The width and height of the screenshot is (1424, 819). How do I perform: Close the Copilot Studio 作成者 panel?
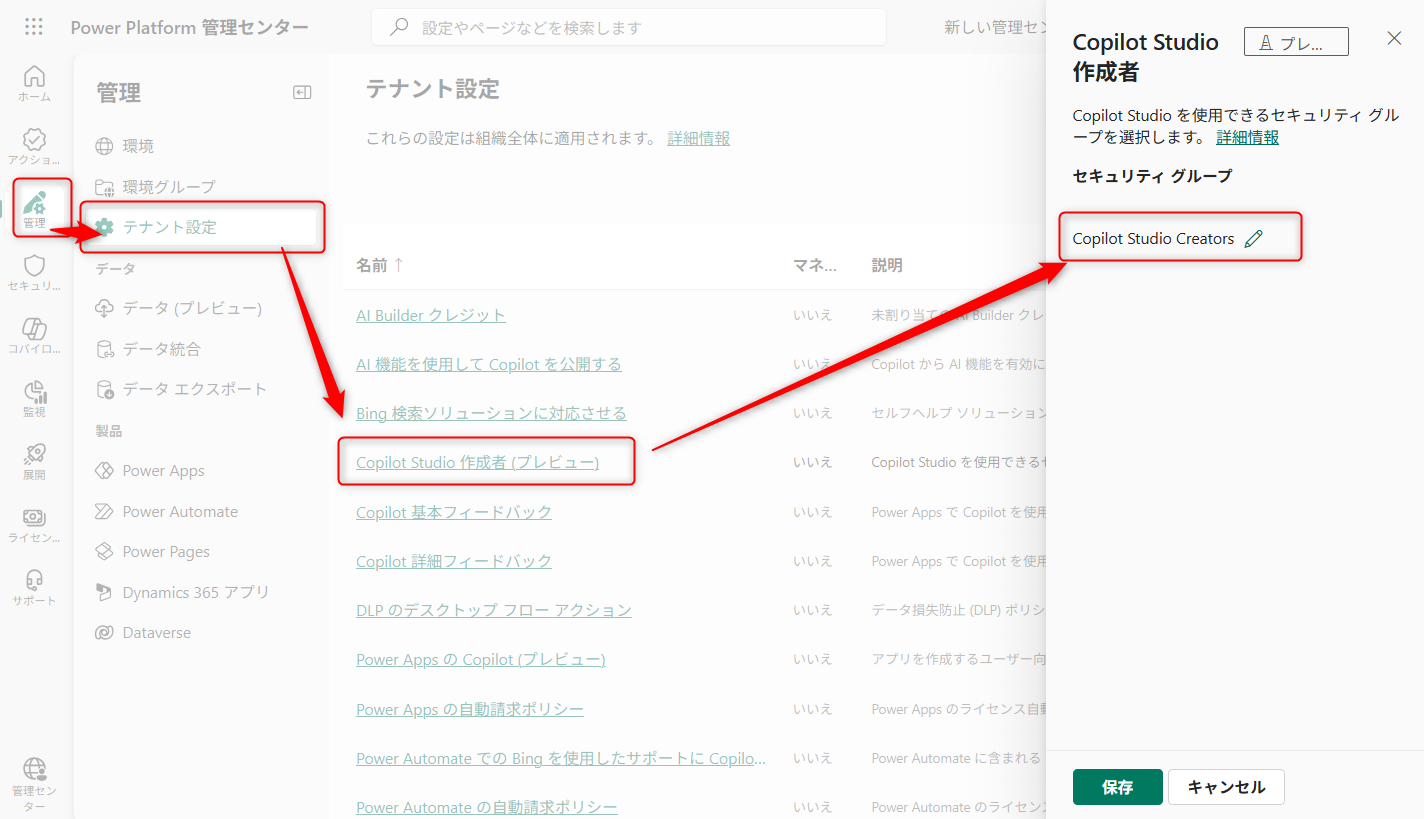(1394, 39)
